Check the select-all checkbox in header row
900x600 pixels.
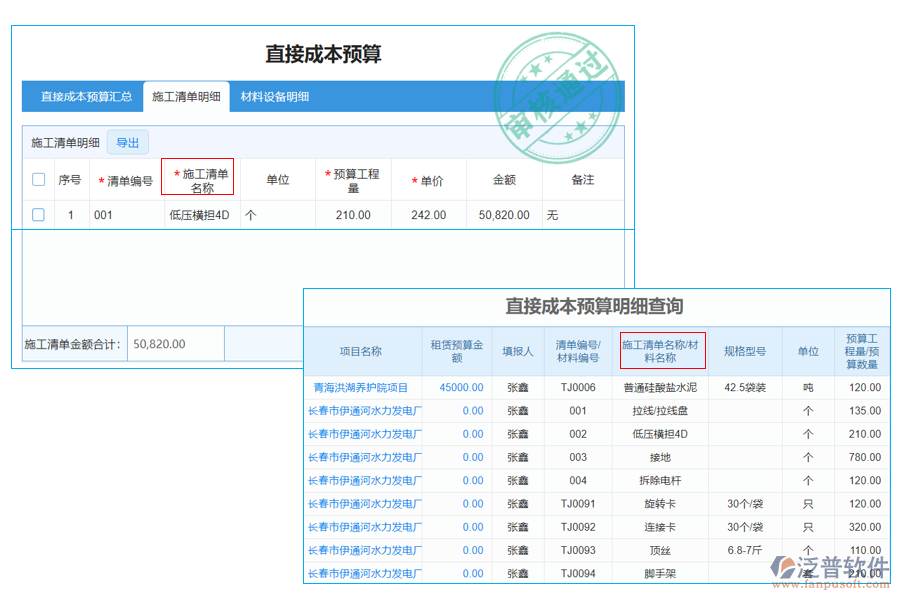pos(38,178)
